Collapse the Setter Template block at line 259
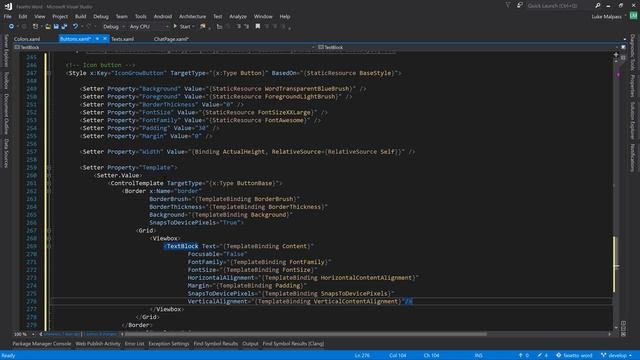This screenshot has width=640, height=360. [49, 168]
